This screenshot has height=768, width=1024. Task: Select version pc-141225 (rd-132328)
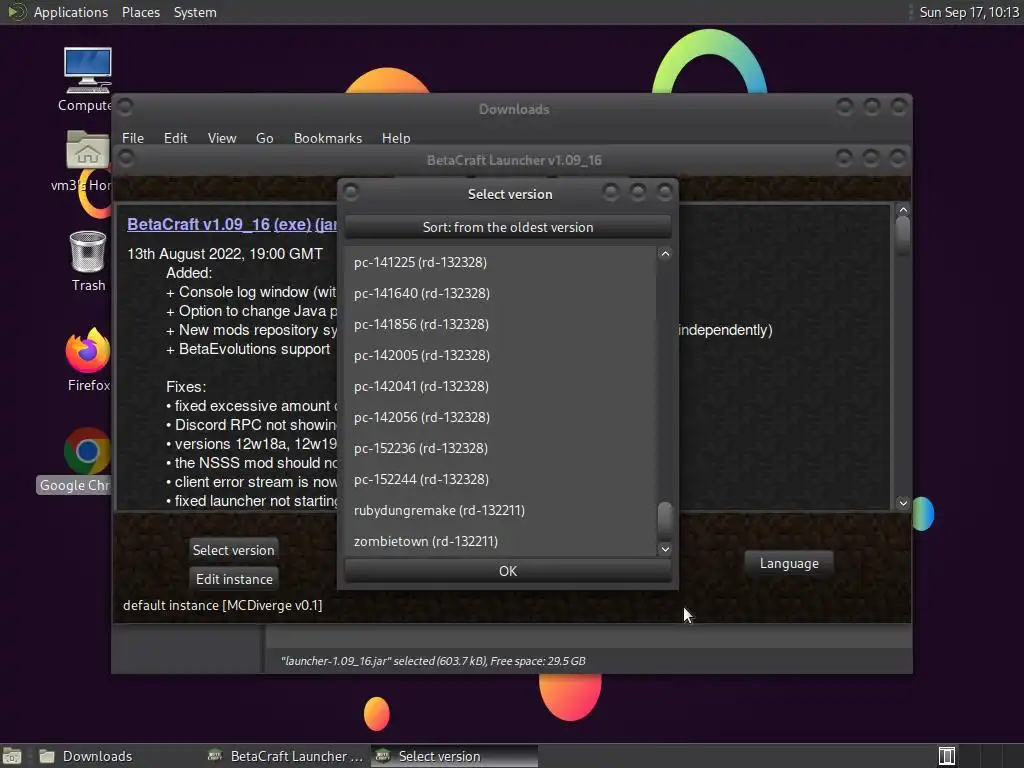500,262
